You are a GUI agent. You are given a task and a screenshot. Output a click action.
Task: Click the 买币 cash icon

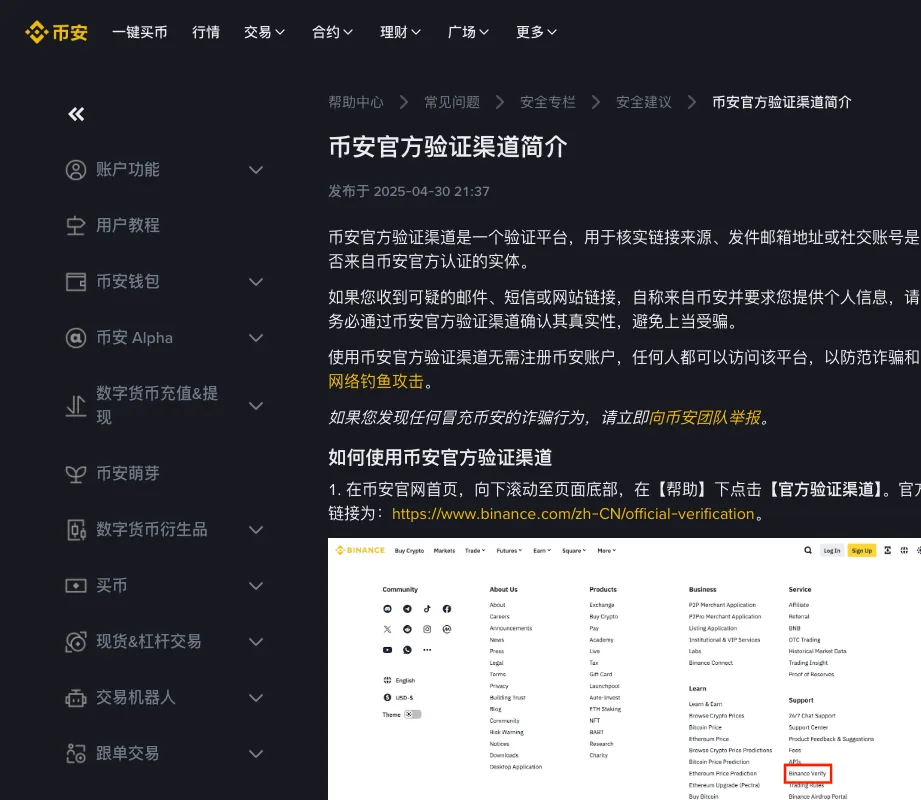76,586
